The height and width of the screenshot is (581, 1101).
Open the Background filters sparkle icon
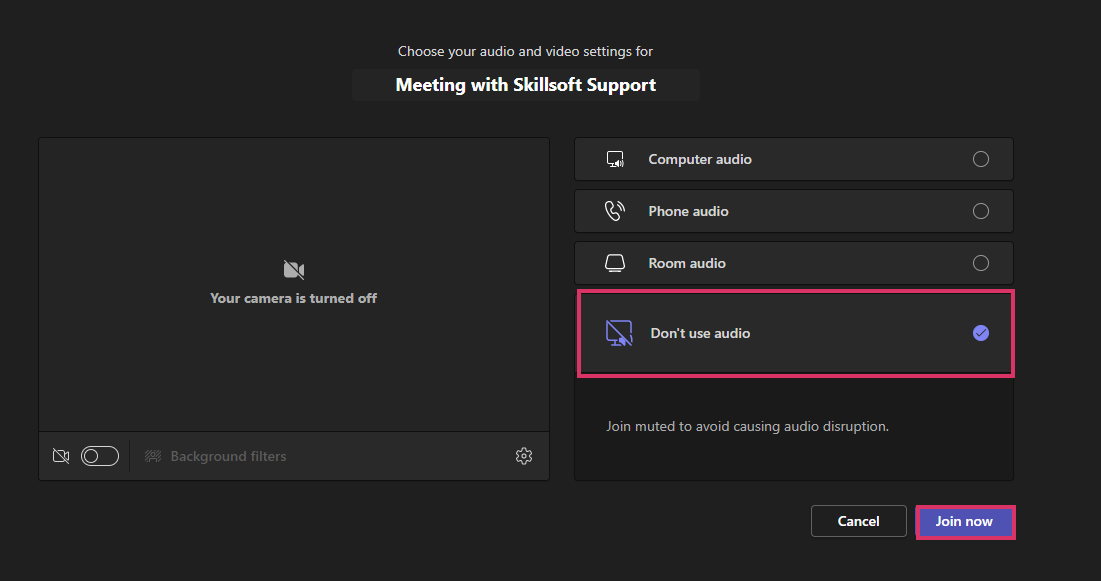pyautogui.click(x=152, y=456)
